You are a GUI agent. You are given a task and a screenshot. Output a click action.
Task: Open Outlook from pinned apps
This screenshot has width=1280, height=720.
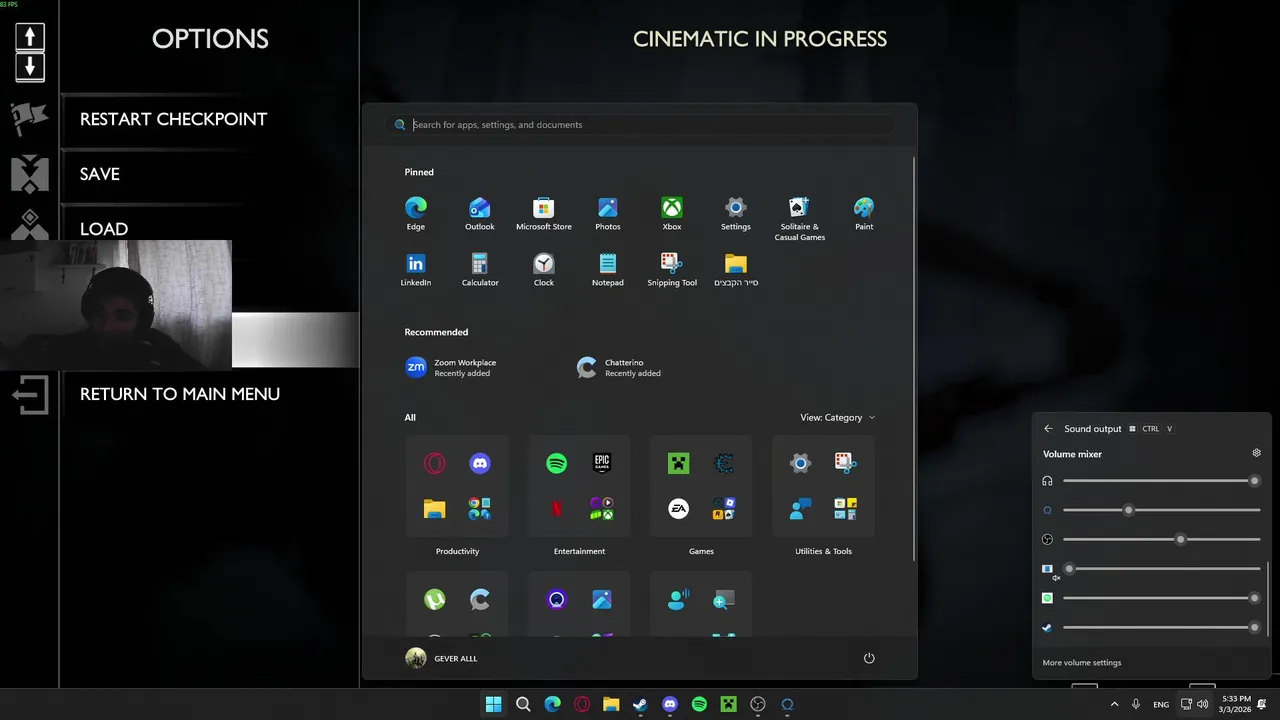[480, 213]
